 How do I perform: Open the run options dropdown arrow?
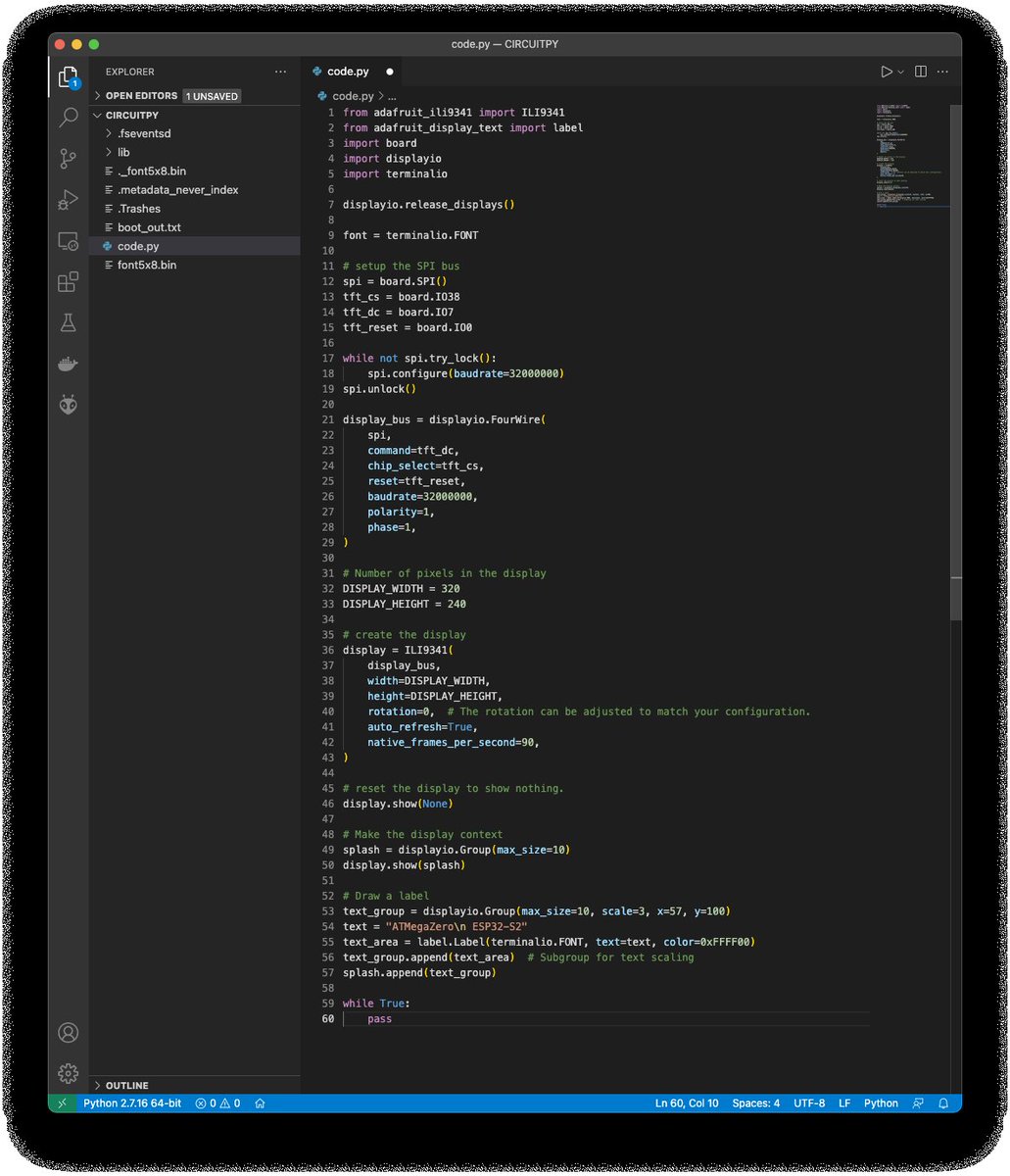900,72
